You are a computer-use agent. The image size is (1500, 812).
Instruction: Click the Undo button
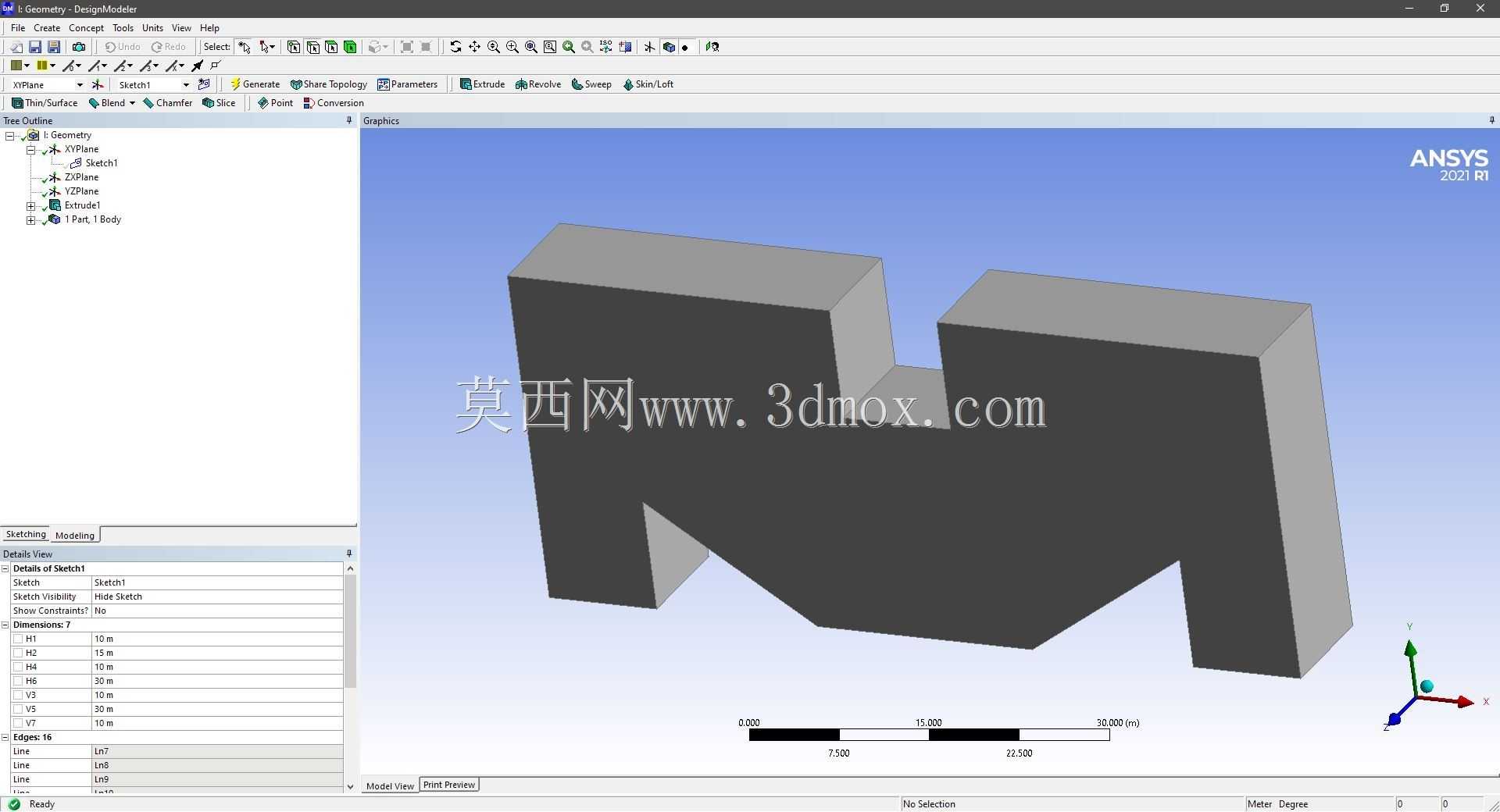(x=123, y=47)
